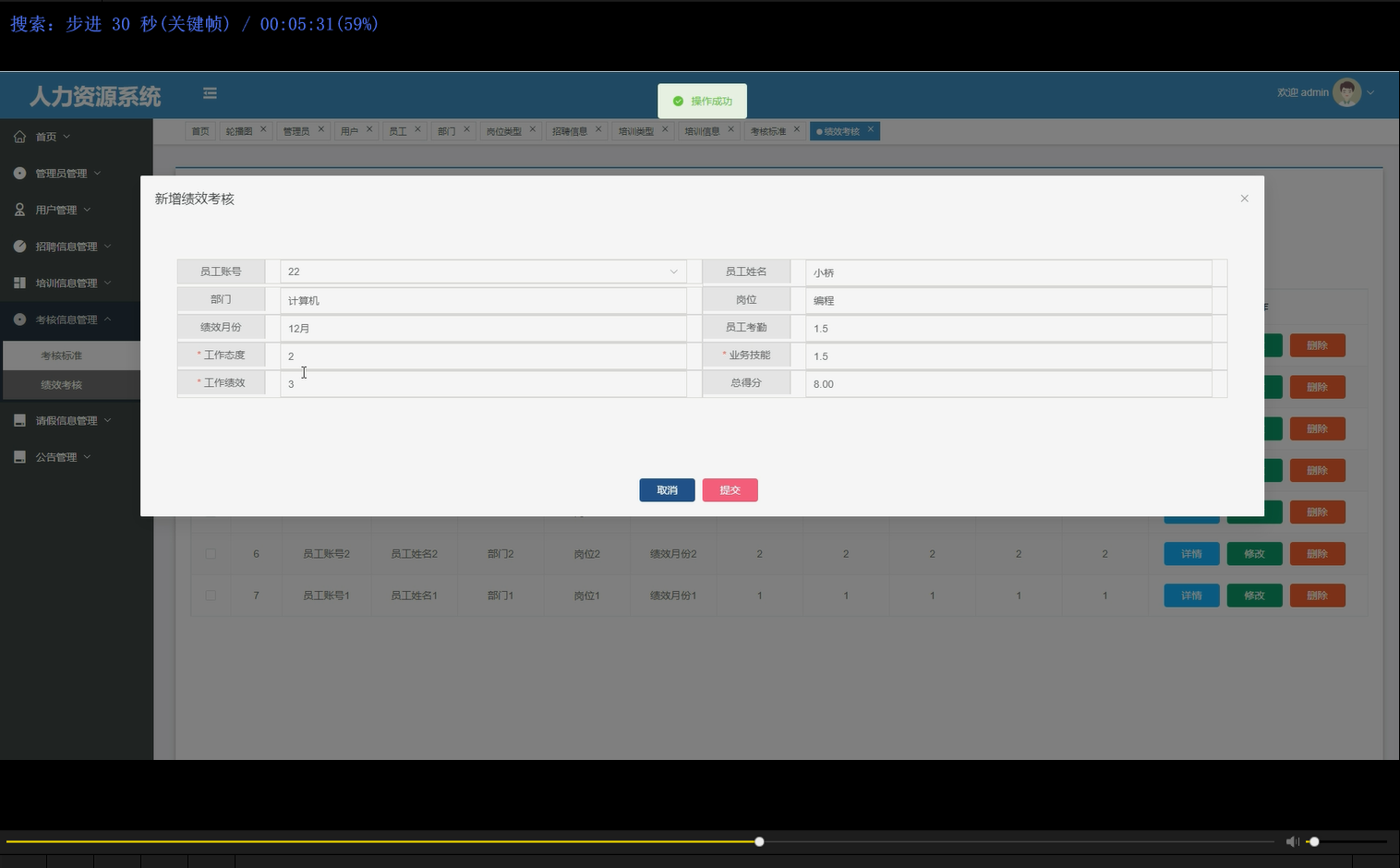Screen dimensions: 1400x868
Task: Click the 招聘信息管理 sidebar icon
Action: point(19,247)
